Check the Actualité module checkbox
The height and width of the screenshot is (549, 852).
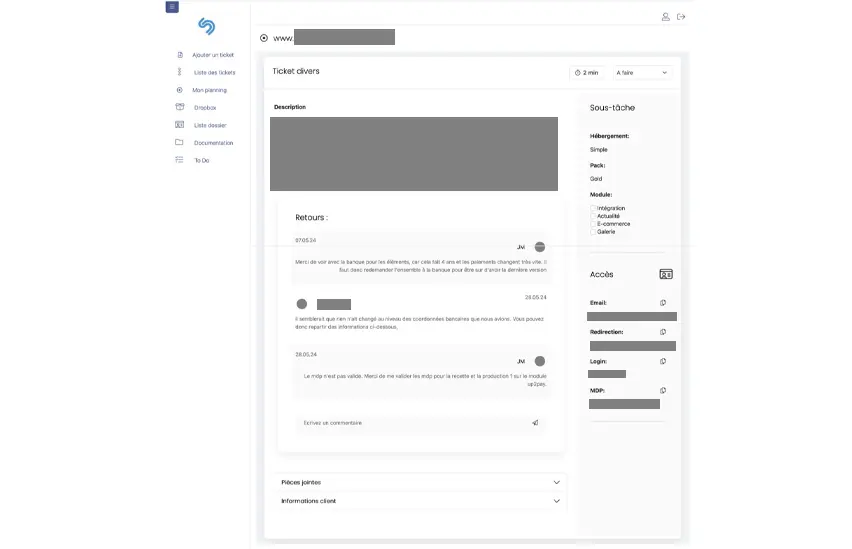pos(593,216)
